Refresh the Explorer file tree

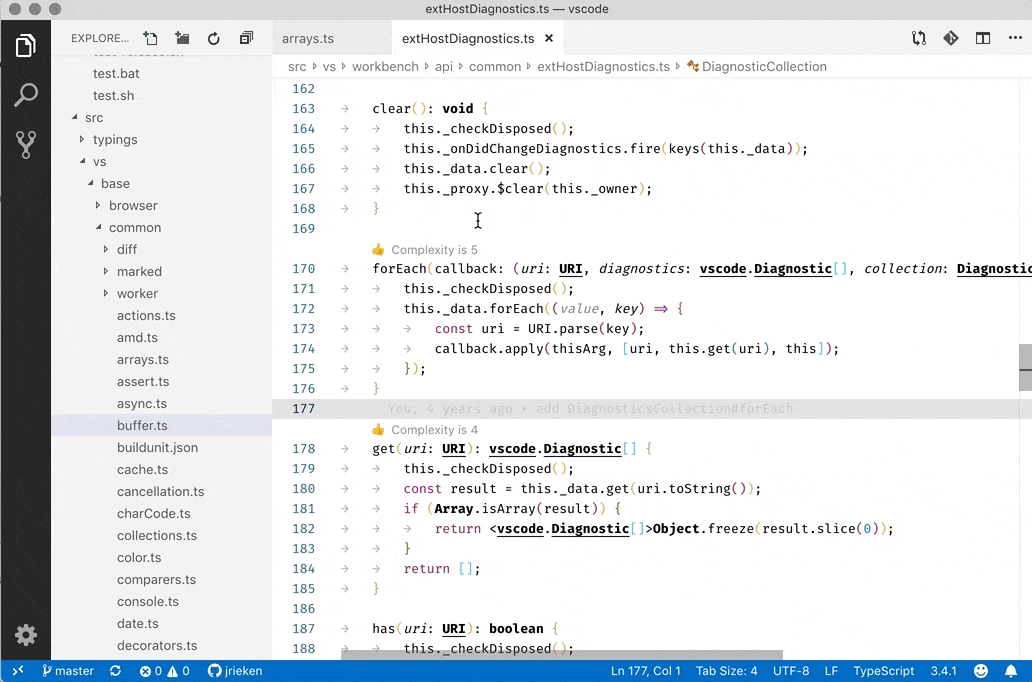coord(214,39)
